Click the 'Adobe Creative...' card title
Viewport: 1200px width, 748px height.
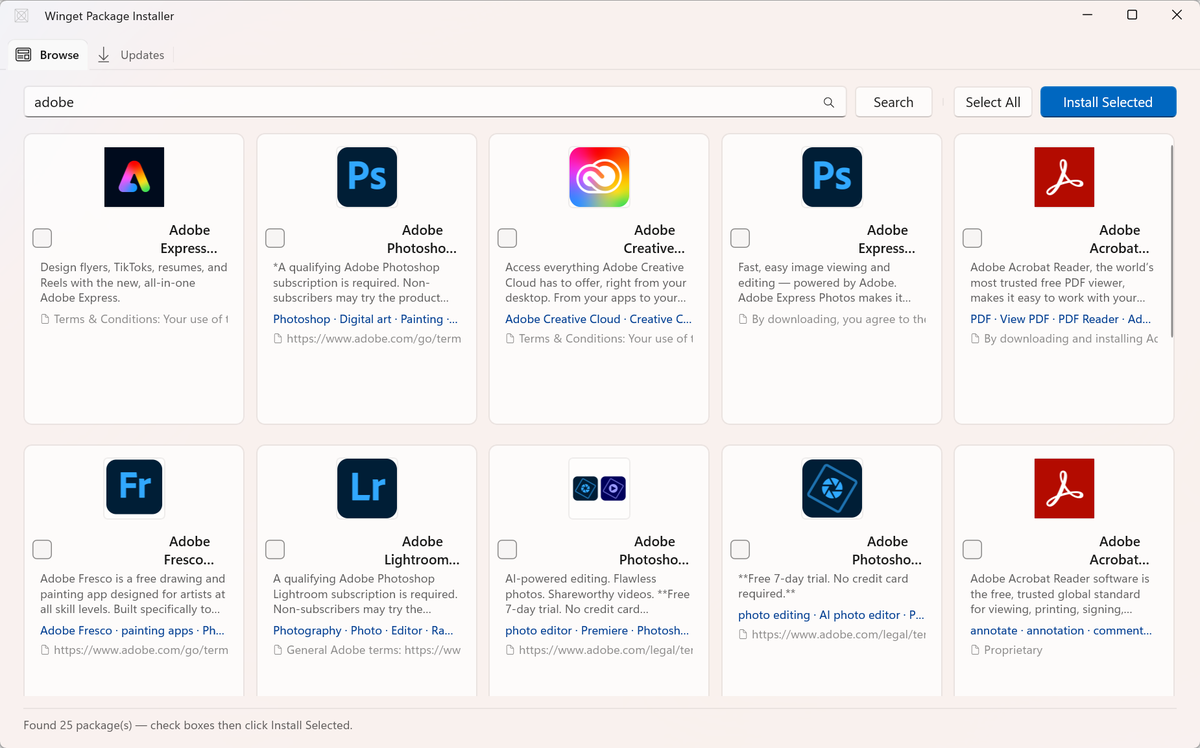pos(654,239)
